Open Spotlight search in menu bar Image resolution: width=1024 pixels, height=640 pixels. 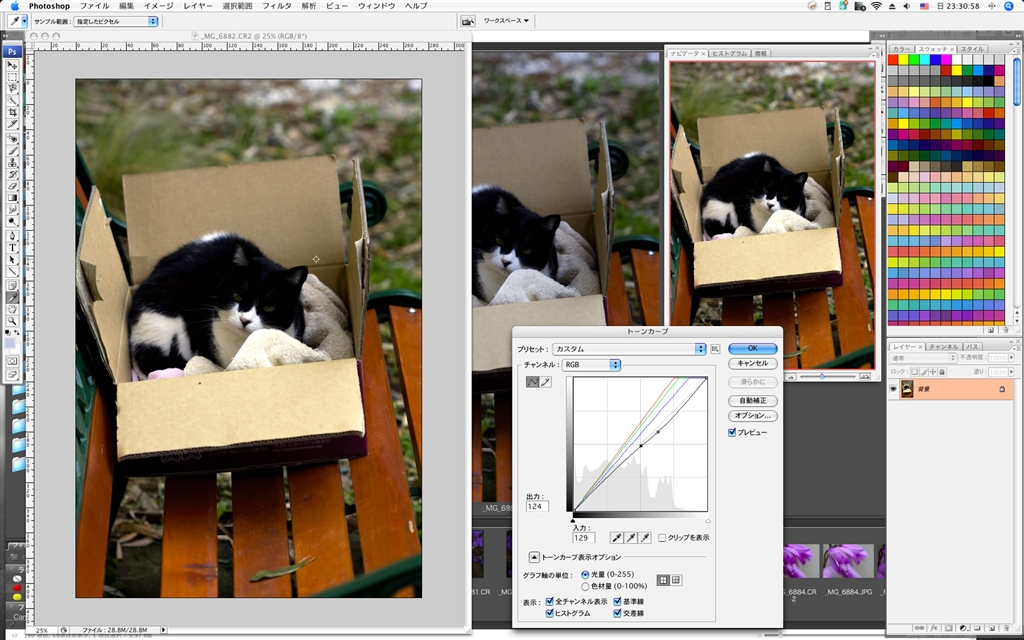click(x=1008, y=6)
